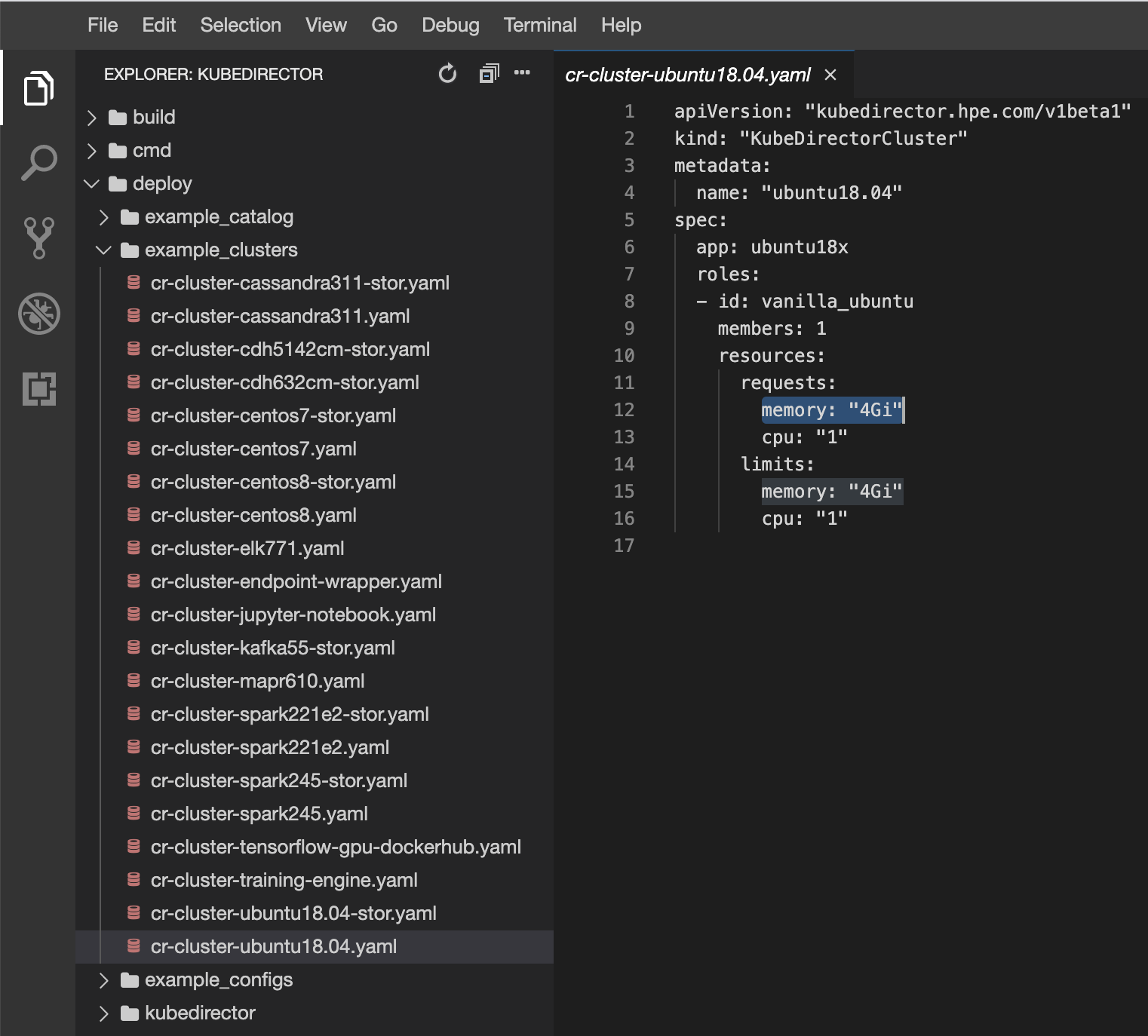Collapse all folders using the collapse icon

pos(488,73)
